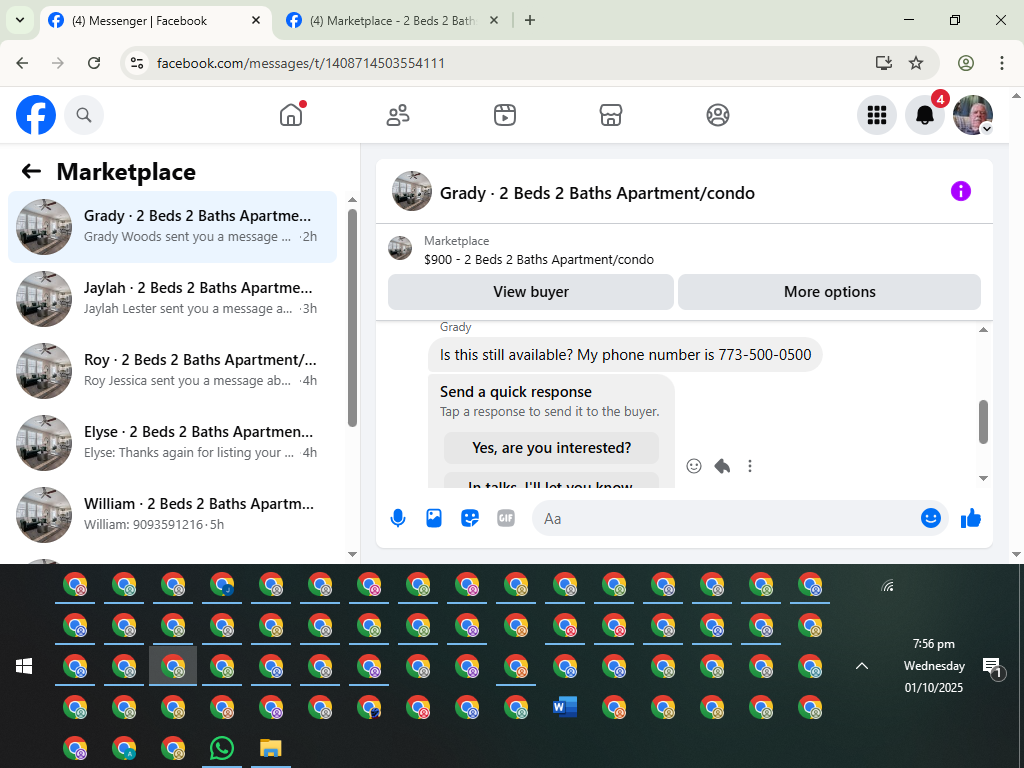This screenshot has width=1024, height=768.
Task: Open conversation info purple icon
Action: pos(961,191)
